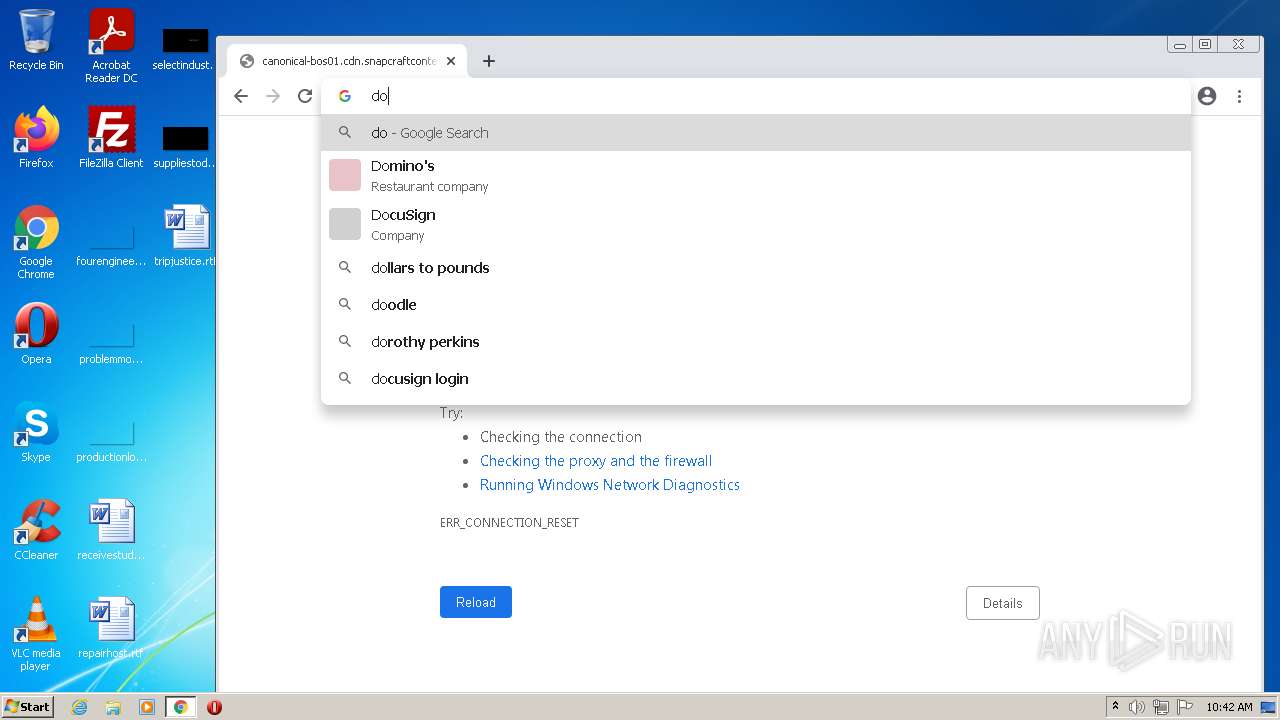Open the Chrome profile avatar icon
The height and width of the screenshot is (720, 1280).
pos(1207,96)
